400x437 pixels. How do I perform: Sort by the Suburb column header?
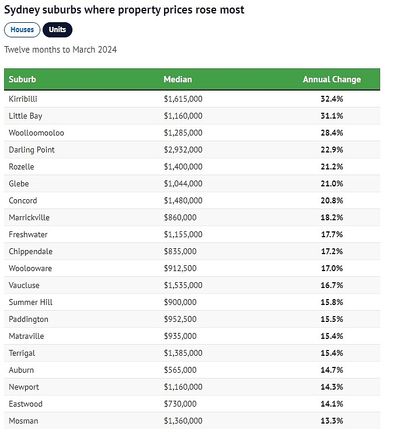click(x=22, y=79)
